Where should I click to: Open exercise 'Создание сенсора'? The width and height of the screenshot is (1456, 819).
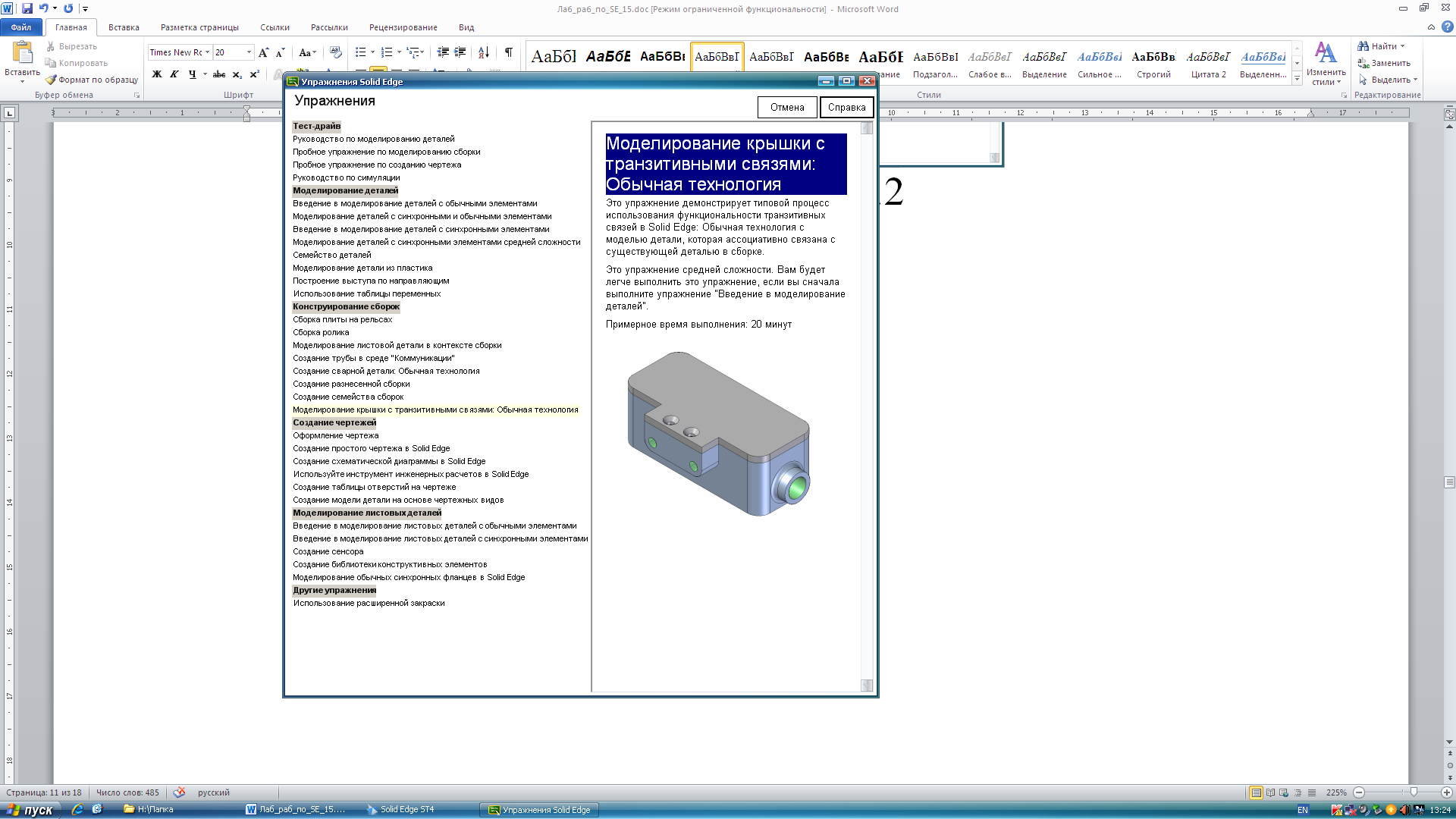pyautogui.click(x=328, y=551)
